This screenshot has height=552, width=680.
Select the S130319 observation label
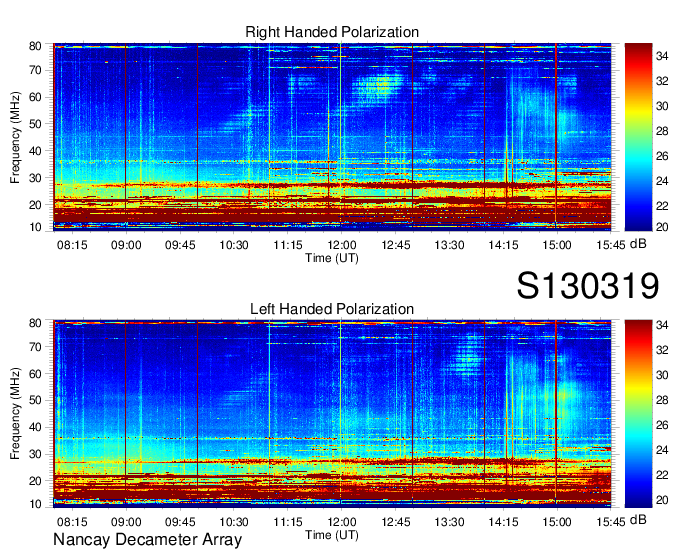pos(588,285)
